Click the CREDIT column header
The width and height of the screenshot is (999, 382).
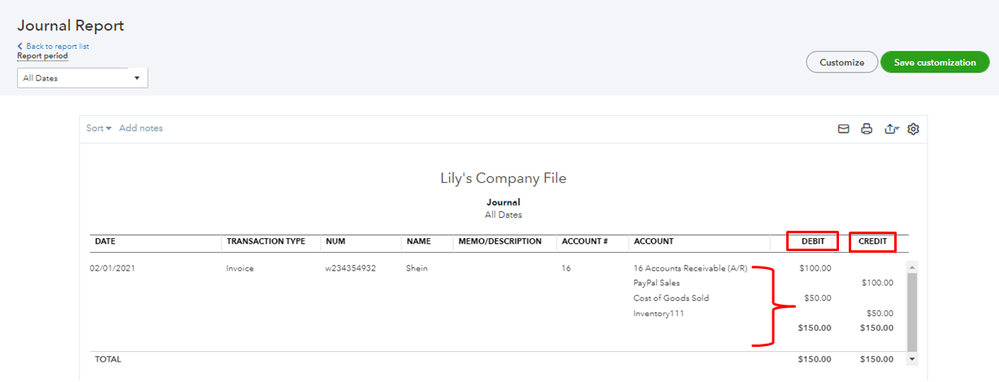coord(873,242)
